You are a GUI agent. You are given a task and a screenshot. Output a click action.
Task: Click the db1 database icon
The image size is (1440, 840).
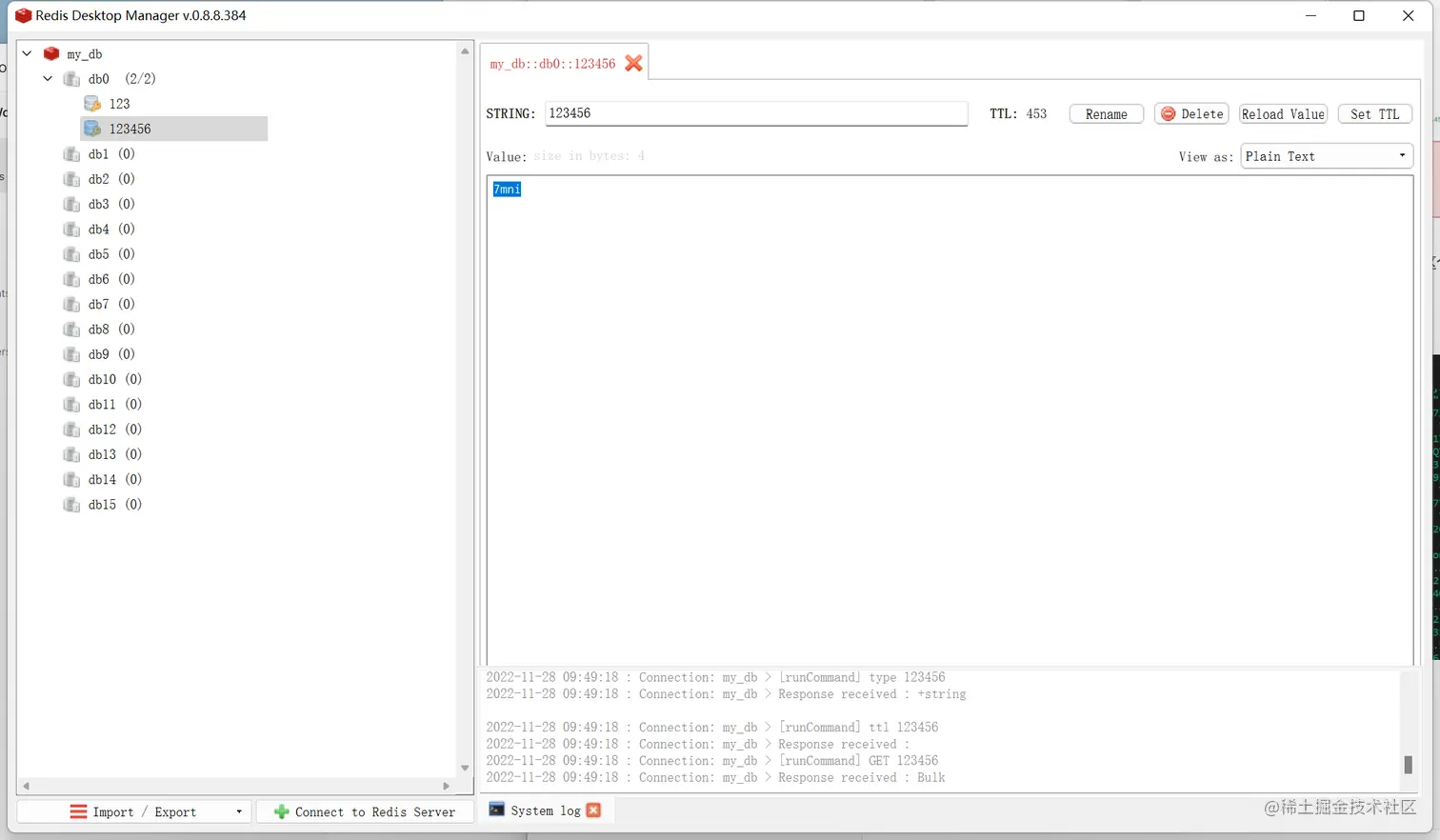point(71,154)
